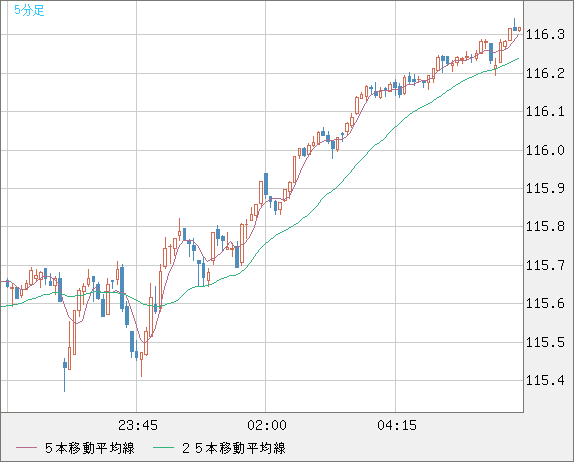Screen dimensions: 574x462
Task: Click the 02:00 time axis label
Action: point(267,425)
